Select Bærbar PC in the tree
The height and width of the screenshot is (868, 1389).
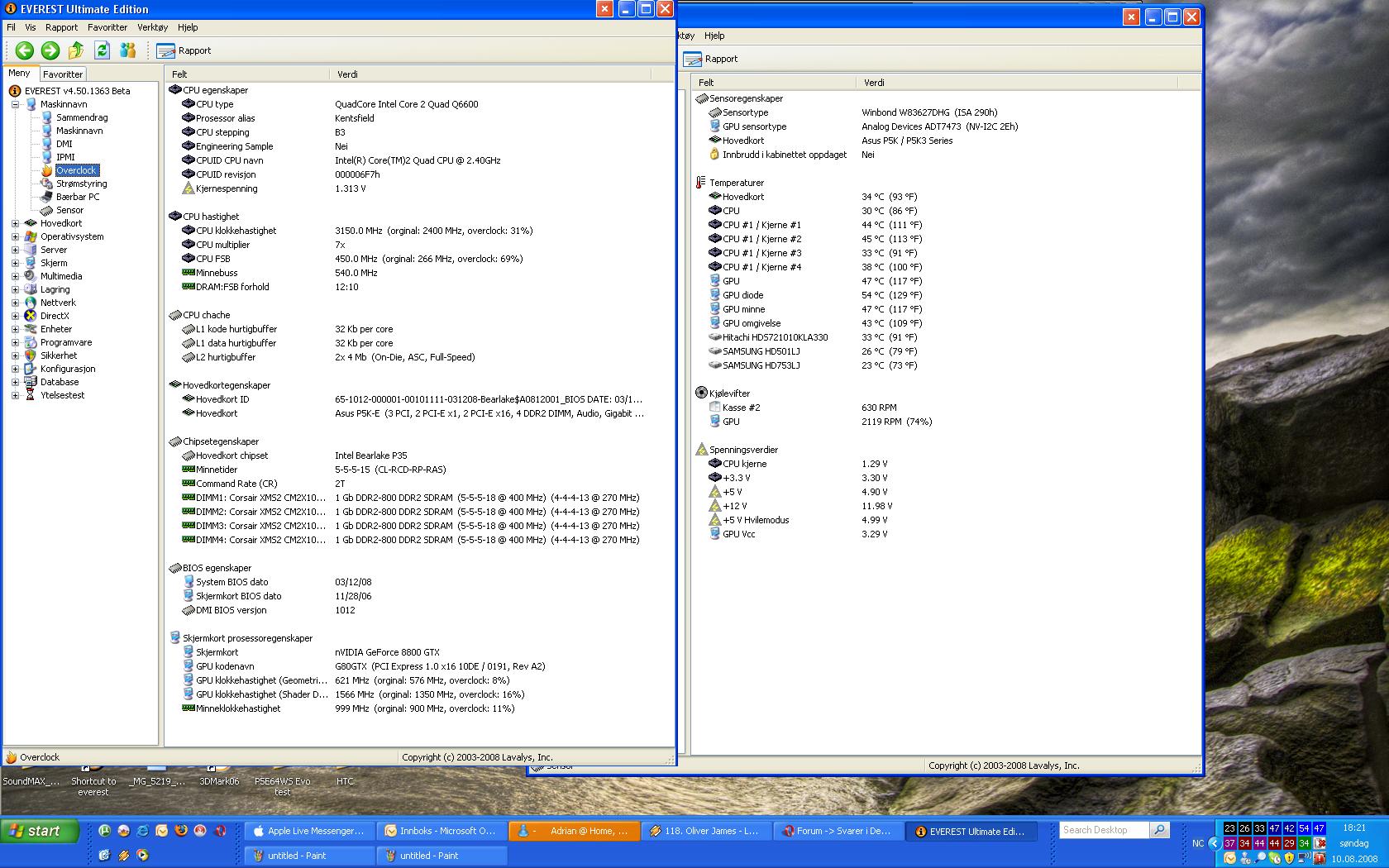[x=78, y=197]
